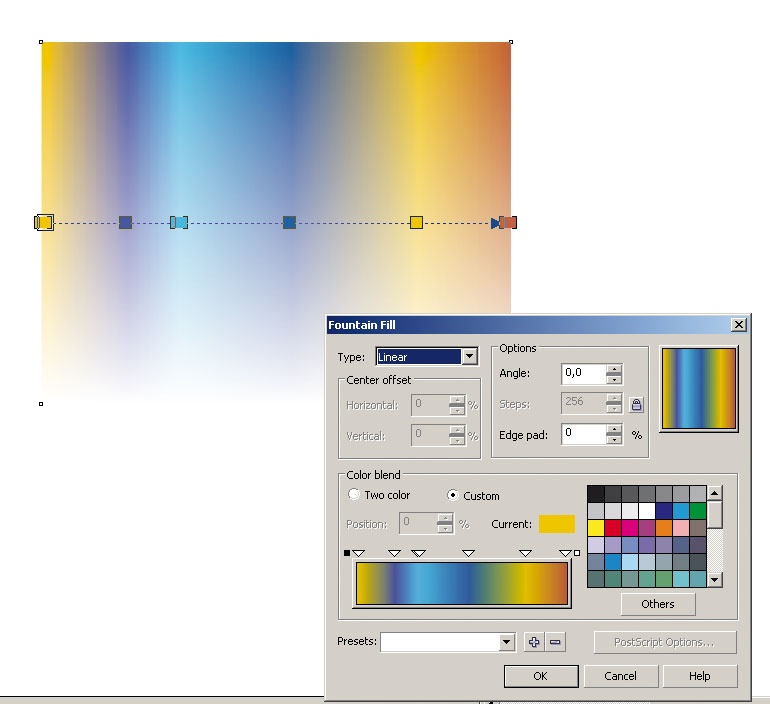Image resolution: width=770 pixels, height=704 pixels.
Task: Click the selected double triangle color marker
Action: coord(418,553)
